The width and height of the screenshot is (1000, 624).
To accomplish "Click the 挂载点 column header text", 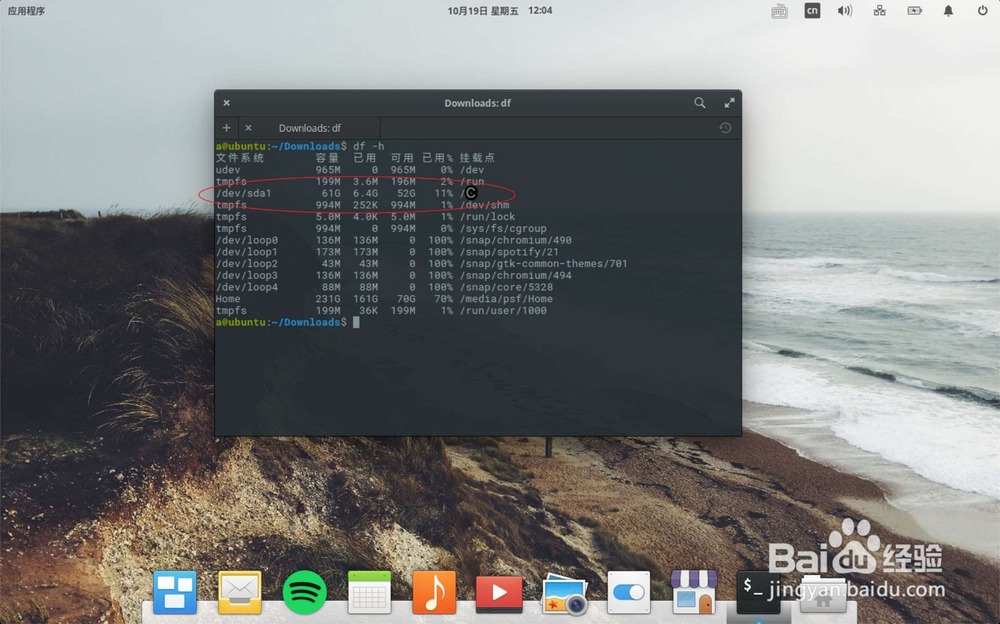I will tap(477, 158).
